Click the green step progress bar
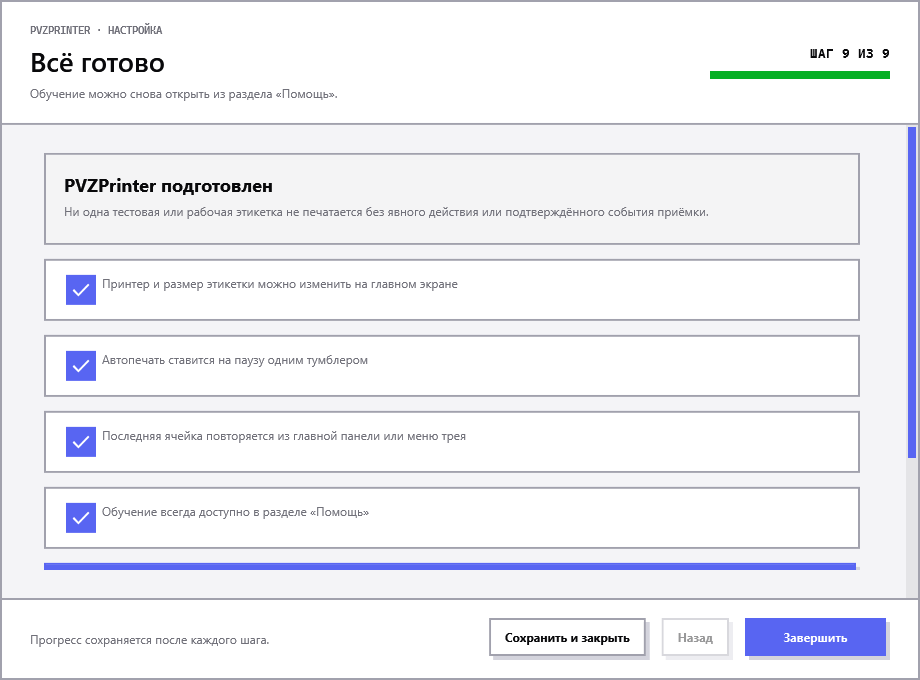The height and width of the screenshot is (680, 920). (800, 75)
